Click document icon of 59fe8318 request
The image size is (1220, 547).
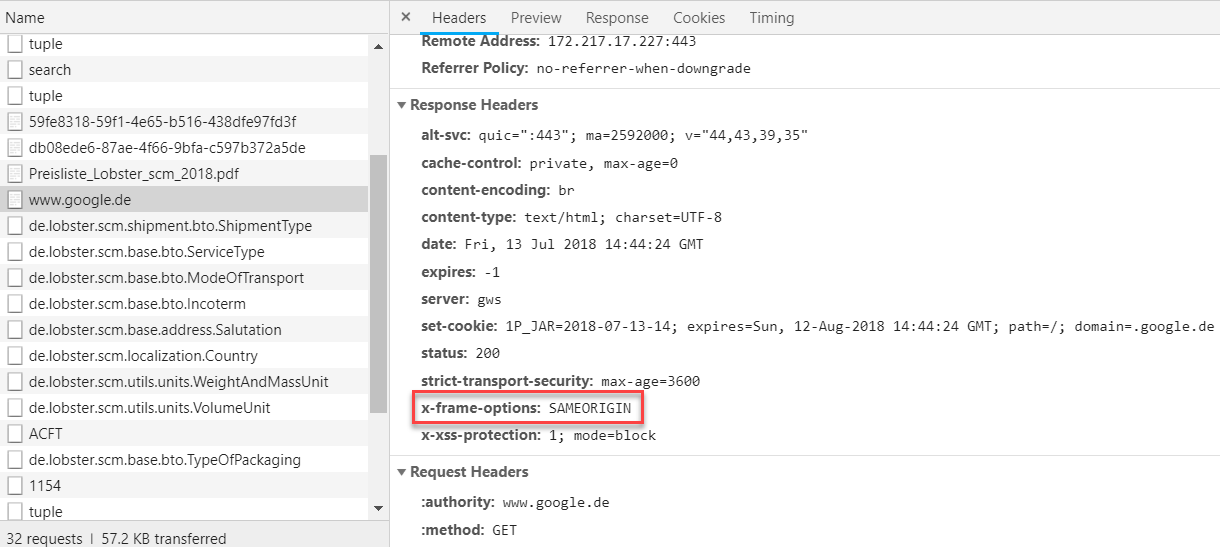tap(15, 122)
